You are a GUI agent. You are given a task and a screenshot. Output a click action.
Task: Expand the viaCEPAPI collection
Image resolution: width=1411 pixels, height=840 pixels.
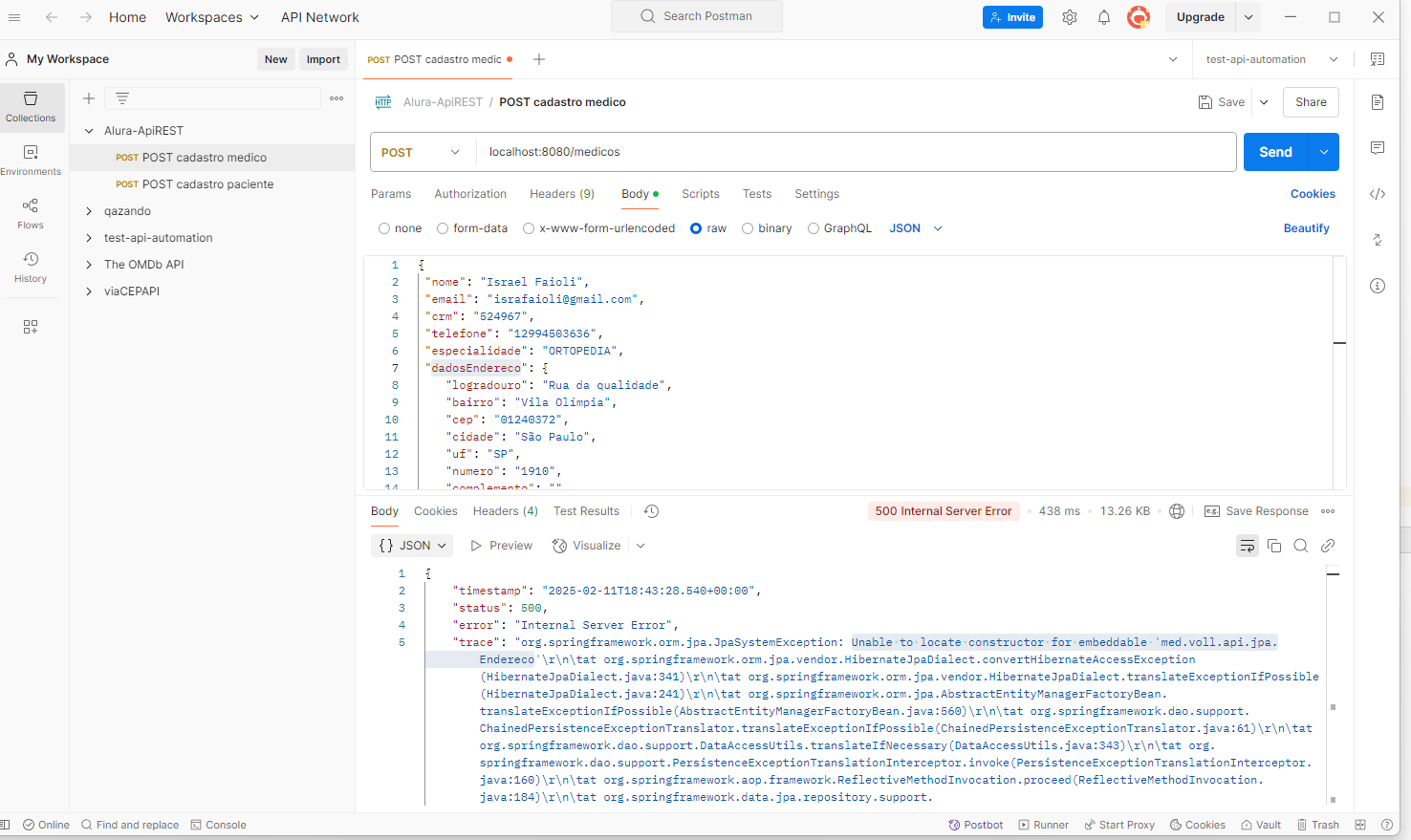(x=89, y=291)
